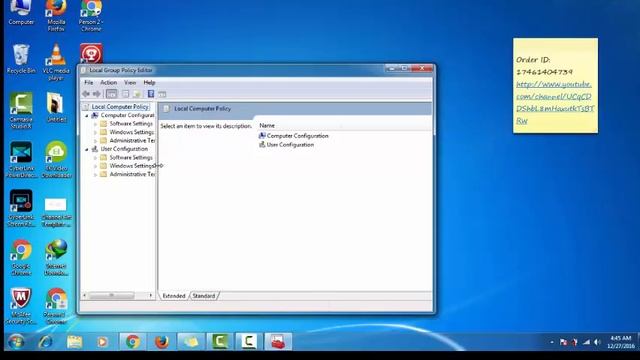Screen dimensions: 640x360
Task: Switch to the Extended tab
Action: (174, 296)
